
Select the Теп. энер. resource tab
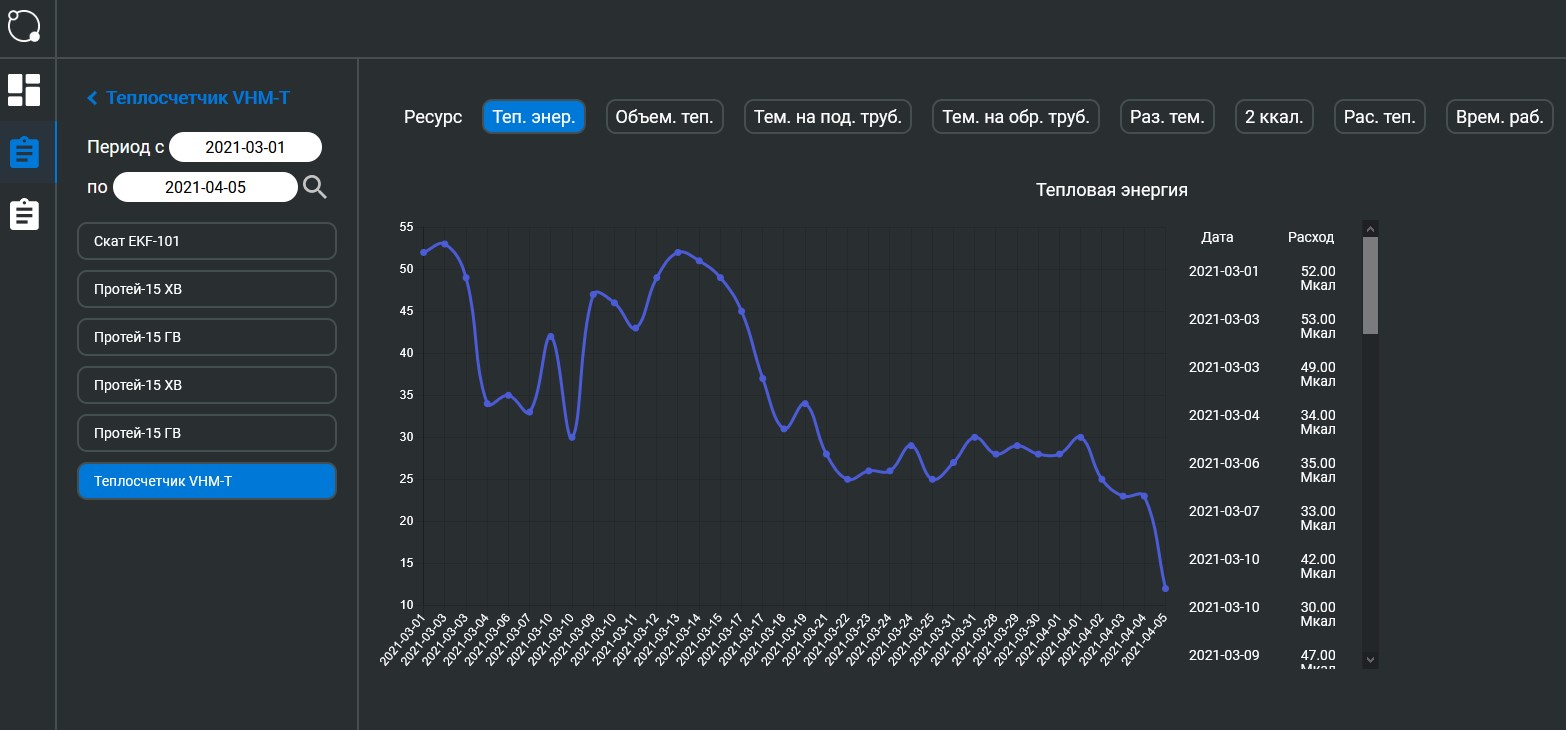click(x=533, y=117)
